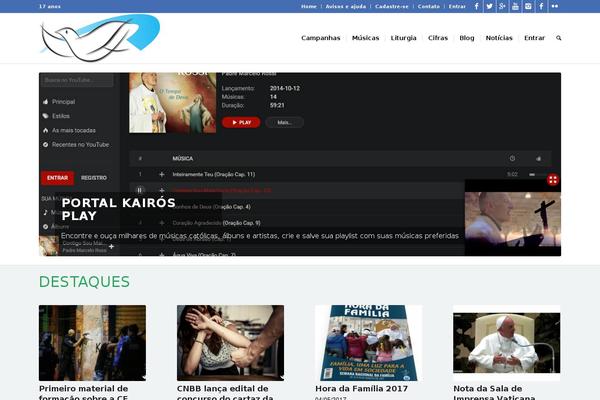Click Entrar in the blue top bar
Viewport: 600px width, 400px height.
[457, 7]
